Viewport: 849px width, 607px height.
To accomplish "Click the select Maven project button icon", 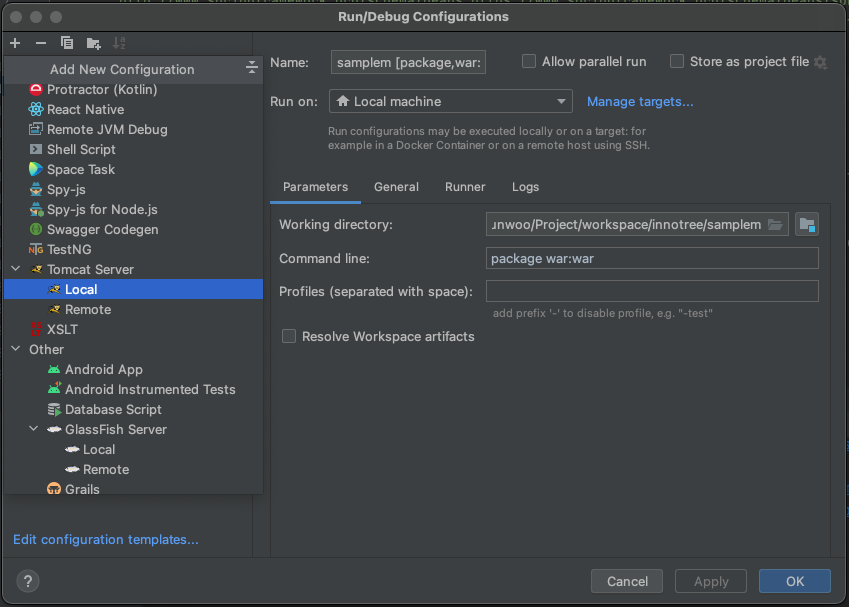I will tap(807, 224).
